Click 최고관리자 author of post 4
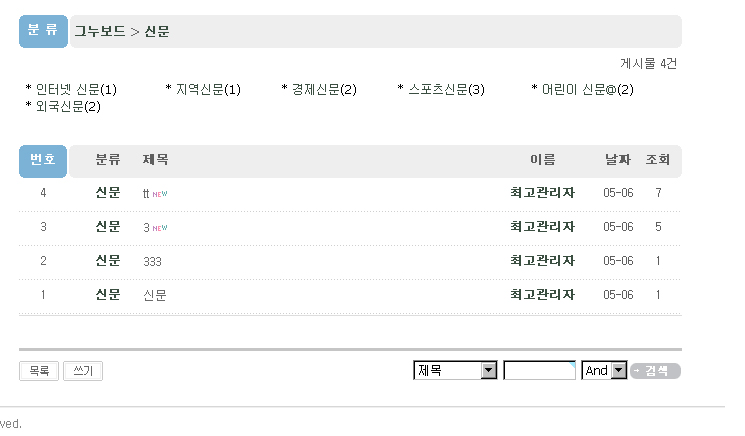745x436 pixels. pos(542,193)
